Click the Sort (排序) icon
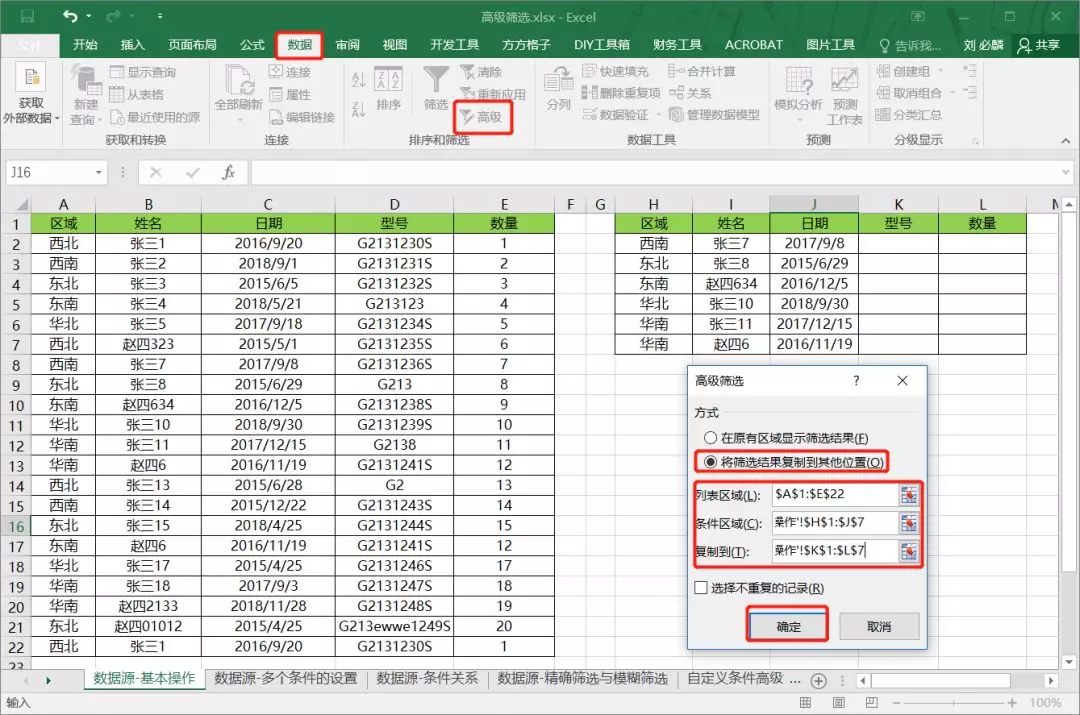 click(388, 79)
